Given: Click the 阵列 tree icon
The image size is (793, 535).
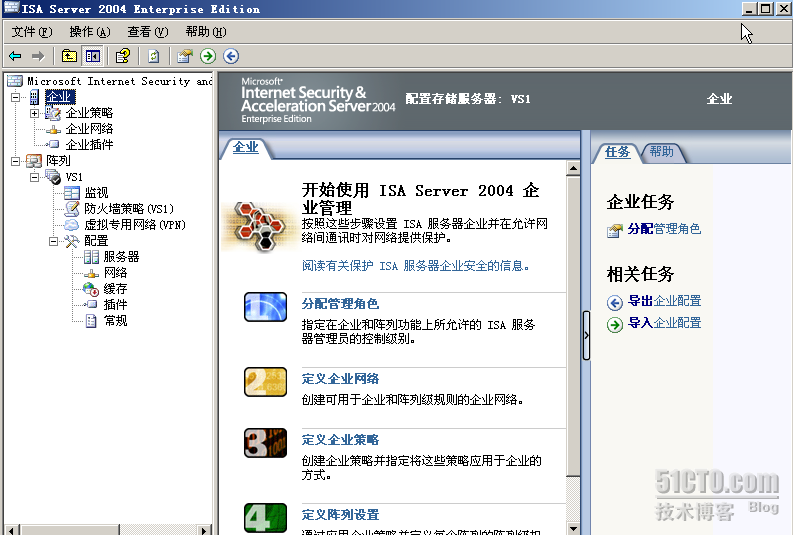Looking at the screenshot, I should (34, 161).
